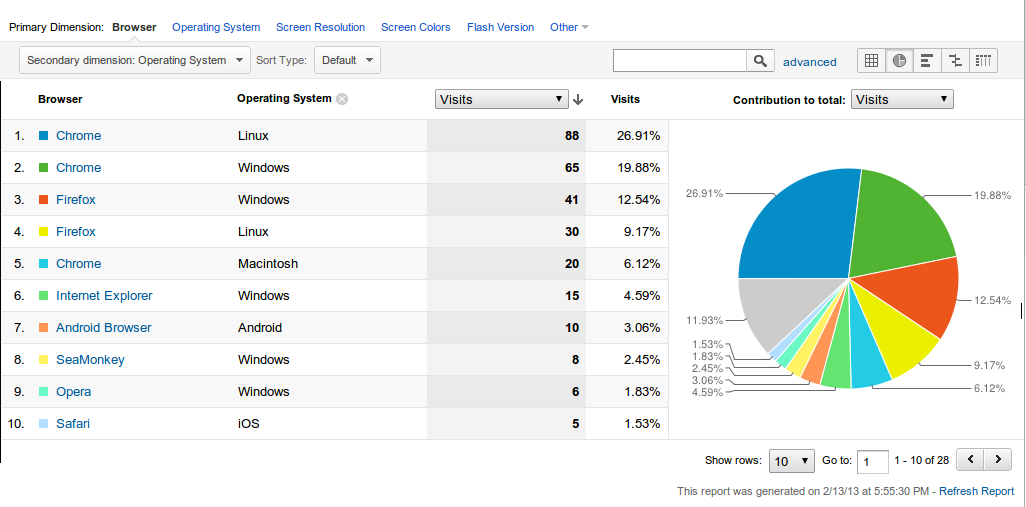Click the search magnifier button
The width and height of the screenshot is (1026, 507).
[x=760, y=61]
